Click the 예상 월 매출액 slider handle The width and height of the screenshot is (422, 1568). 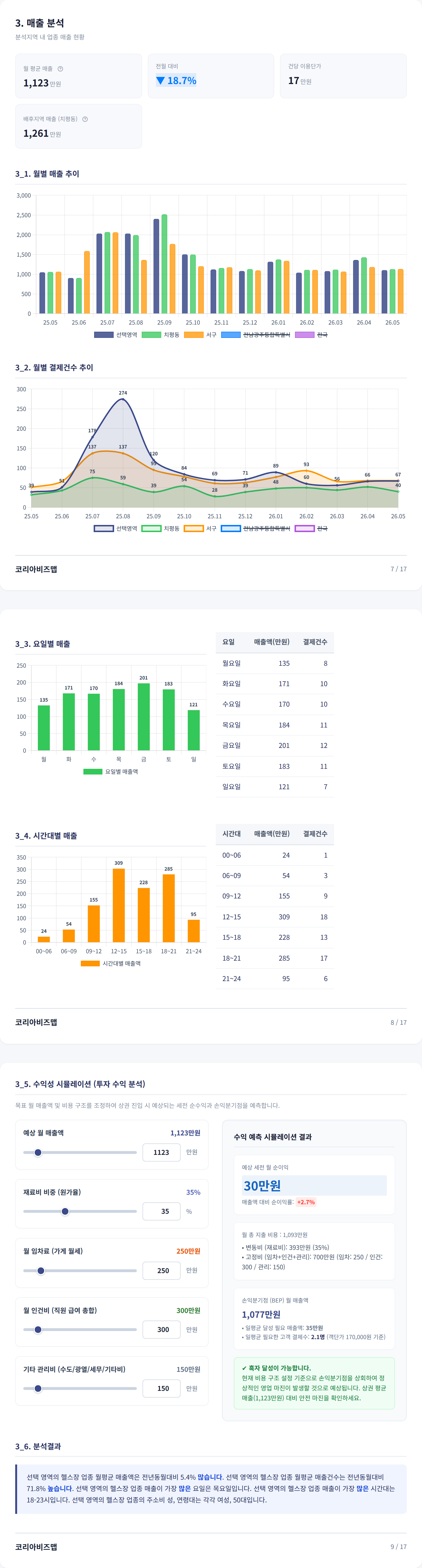tap(38, 1152)
